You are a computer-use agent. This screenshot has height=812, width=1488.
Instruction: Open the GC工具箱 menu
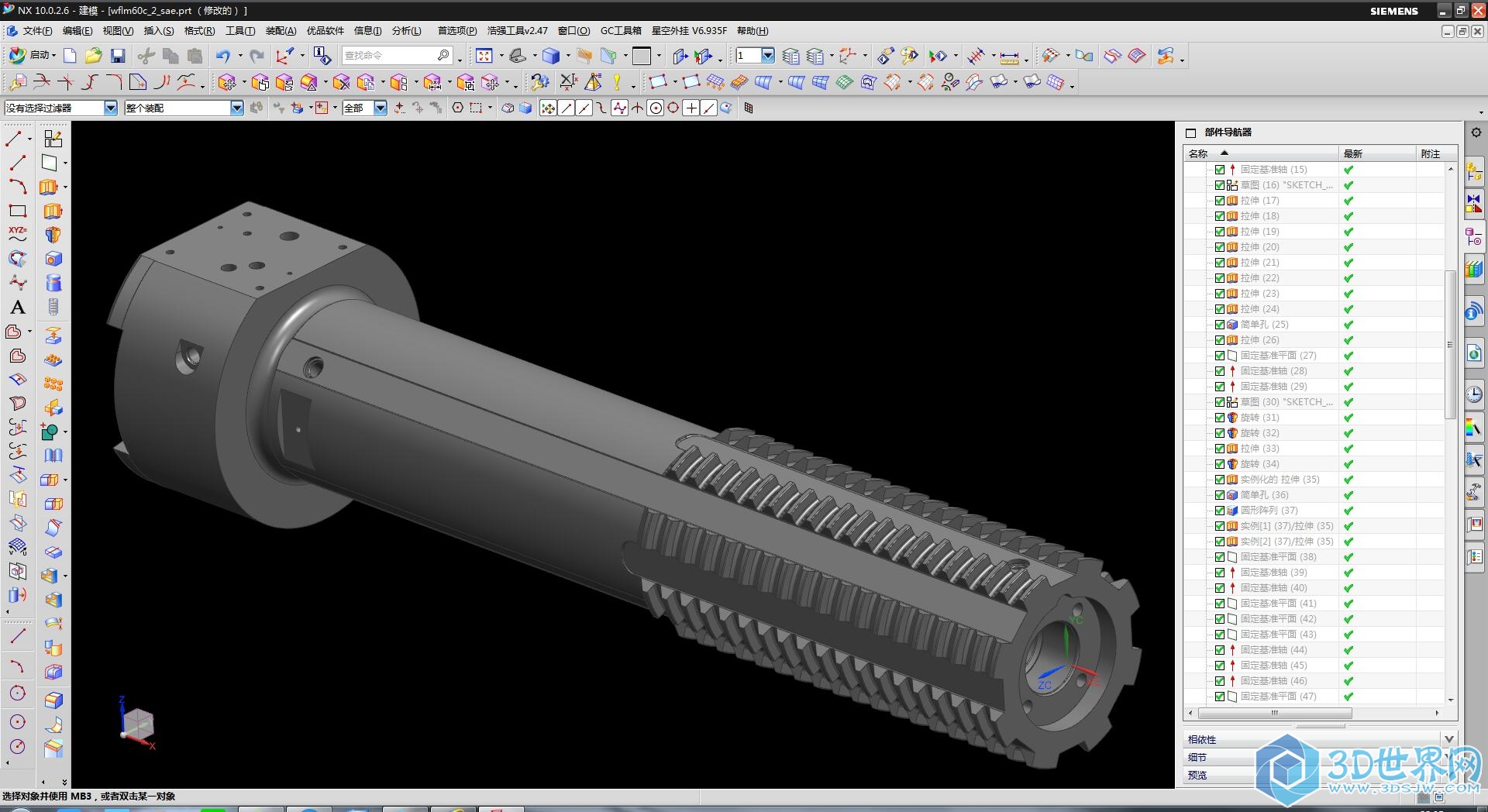point(621,31)
